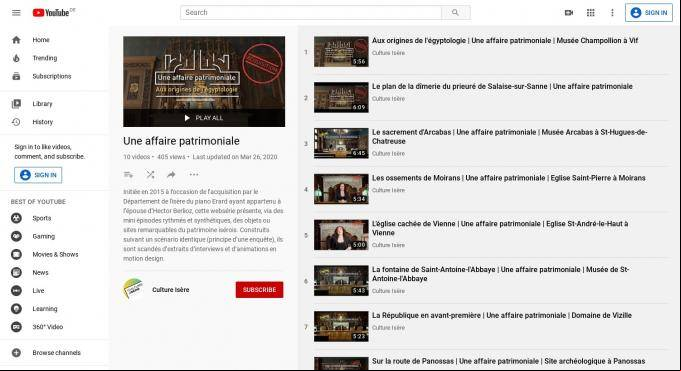
Task: Click inside the Search input field
Action: (x=311, y=13)
